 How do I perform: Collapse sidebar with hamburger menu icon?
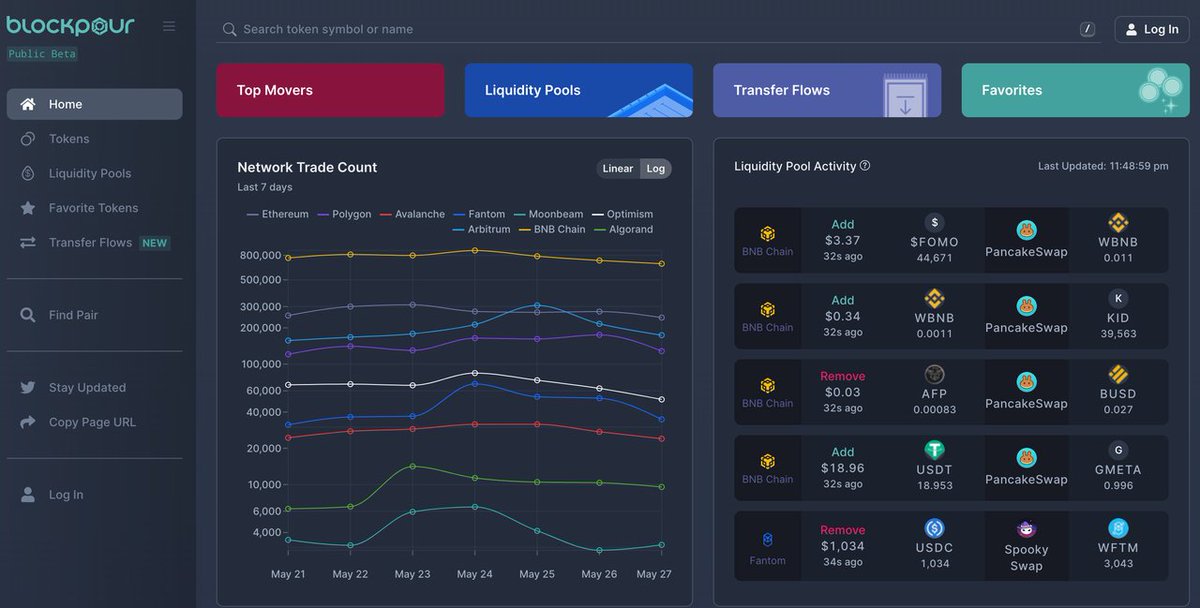pos(169,26)
